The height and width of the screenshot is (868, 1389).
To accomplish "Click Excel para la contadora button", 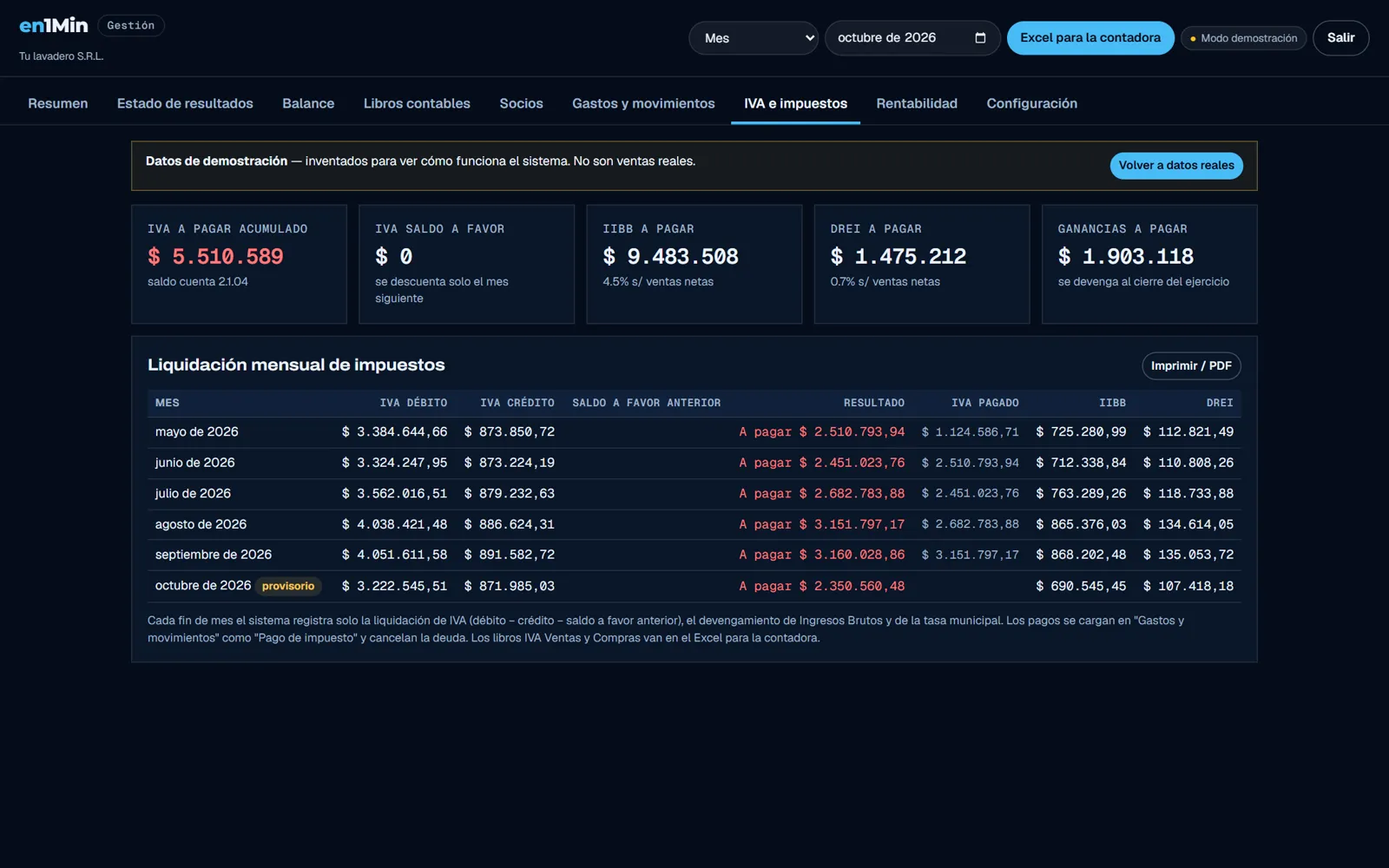I will [x=1090, y=38].
